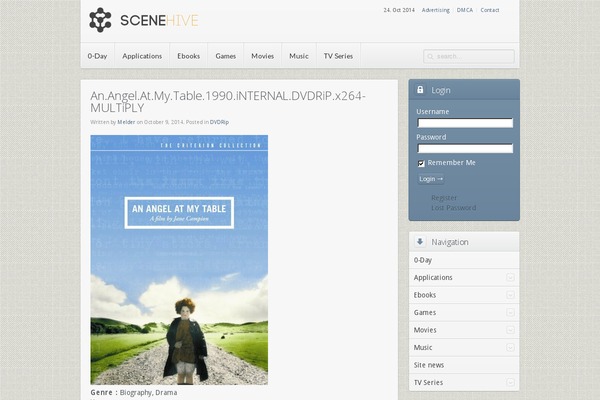Focus the search box field

click(469, 56)
